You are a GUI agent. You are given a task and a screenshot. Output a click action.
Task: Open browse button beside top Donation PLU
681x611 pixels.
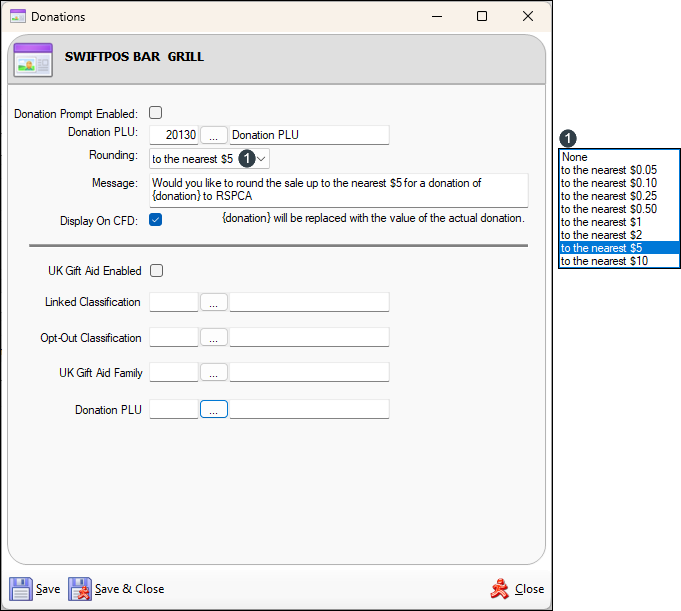point(214,135)
